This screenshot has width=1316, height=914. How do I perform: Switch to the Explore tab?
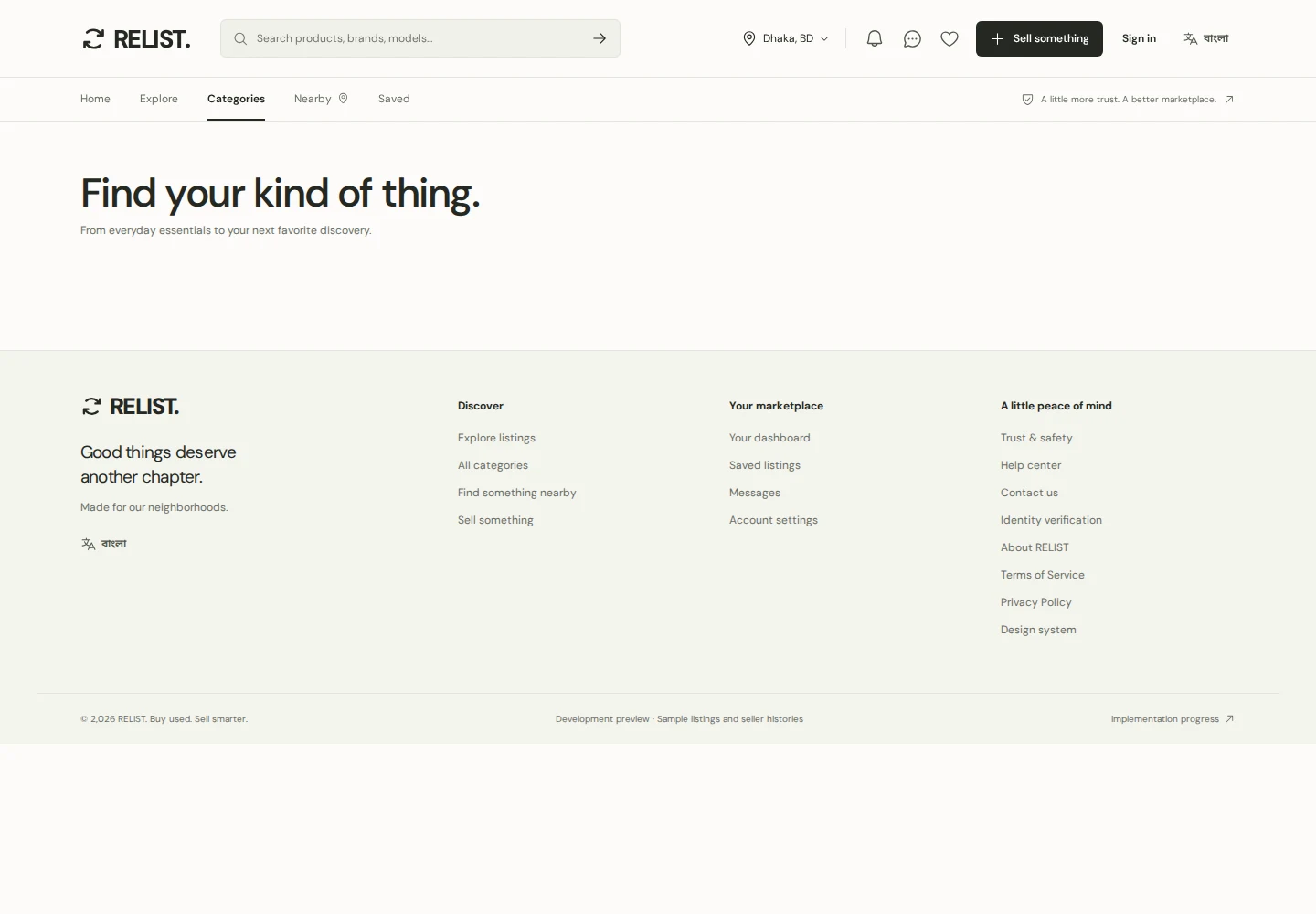159,99
